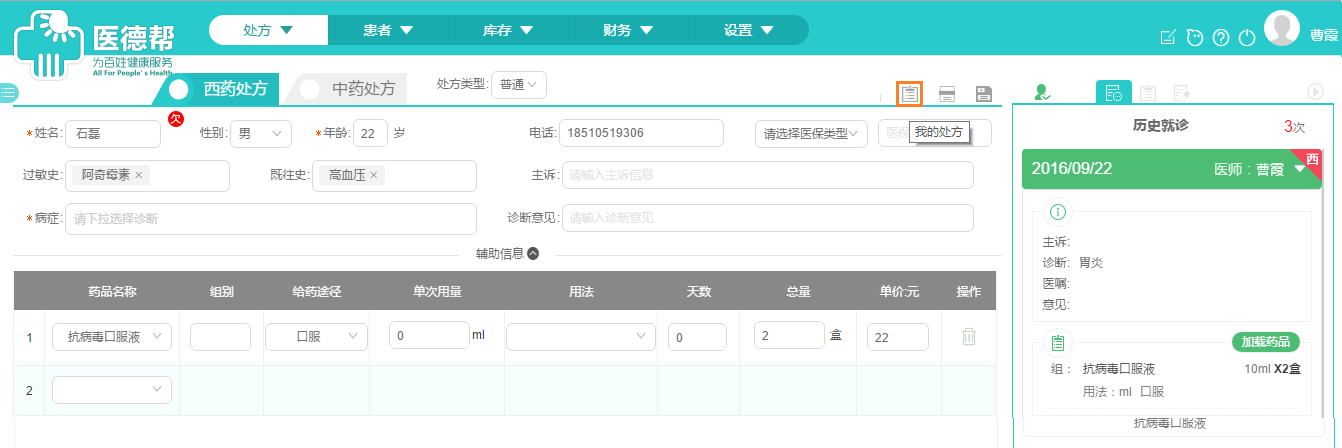Delete row 1 with trash icon
Screen dimensions: 1342x448
point(968,337)
